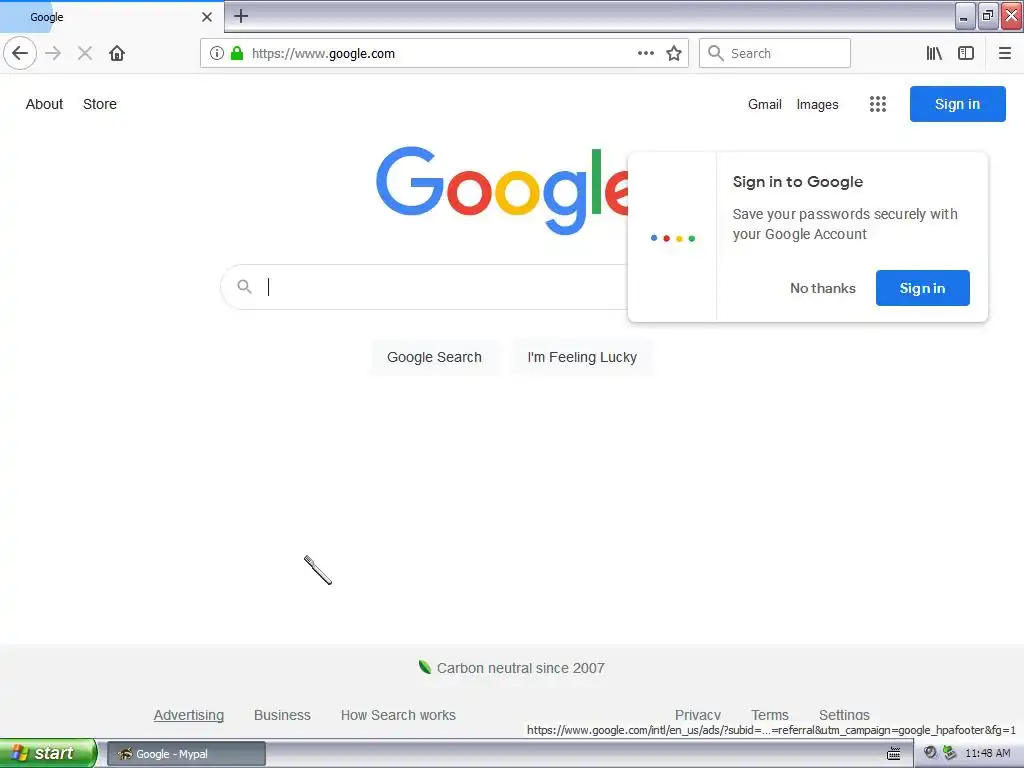Restore down the browser window
Image resolution: width=1024 pixels, height=768 pixels.
(x=987, y=16)
